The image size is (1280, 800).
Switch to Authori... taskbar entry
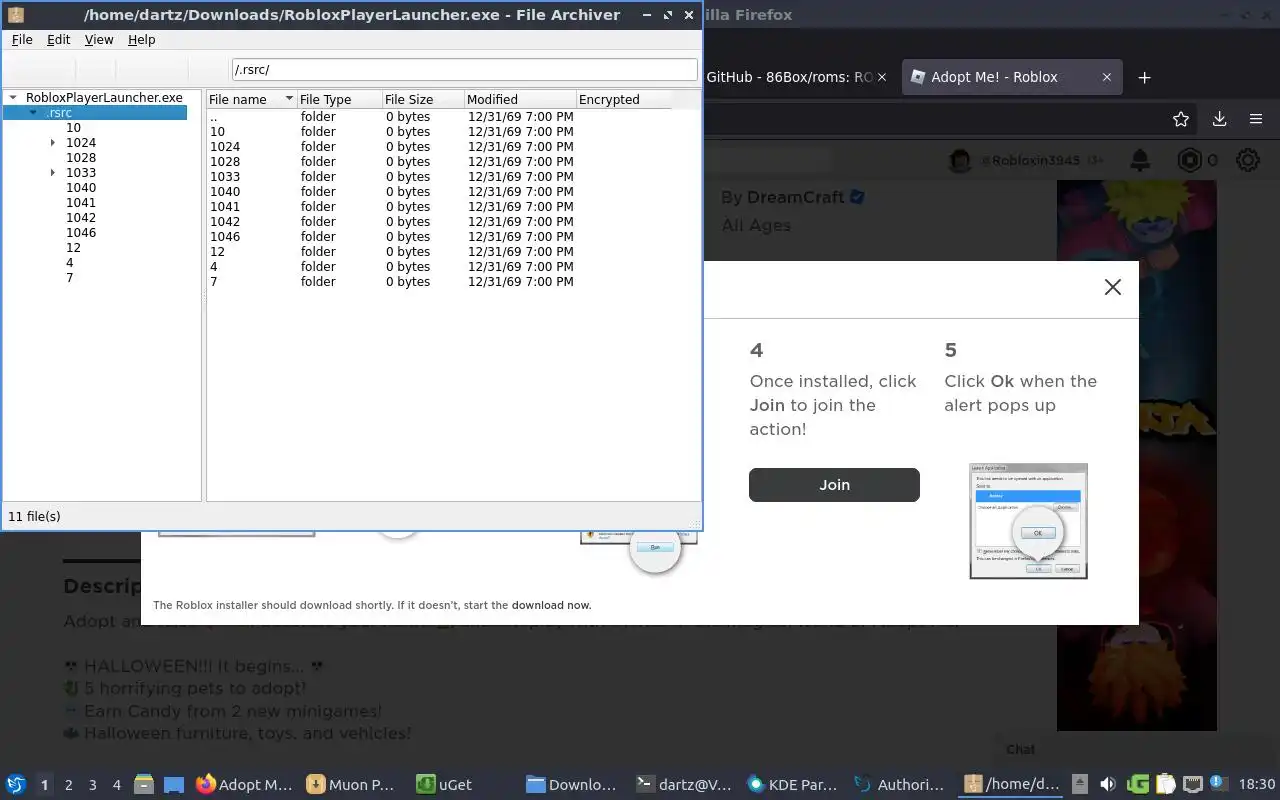click(900, 785)
